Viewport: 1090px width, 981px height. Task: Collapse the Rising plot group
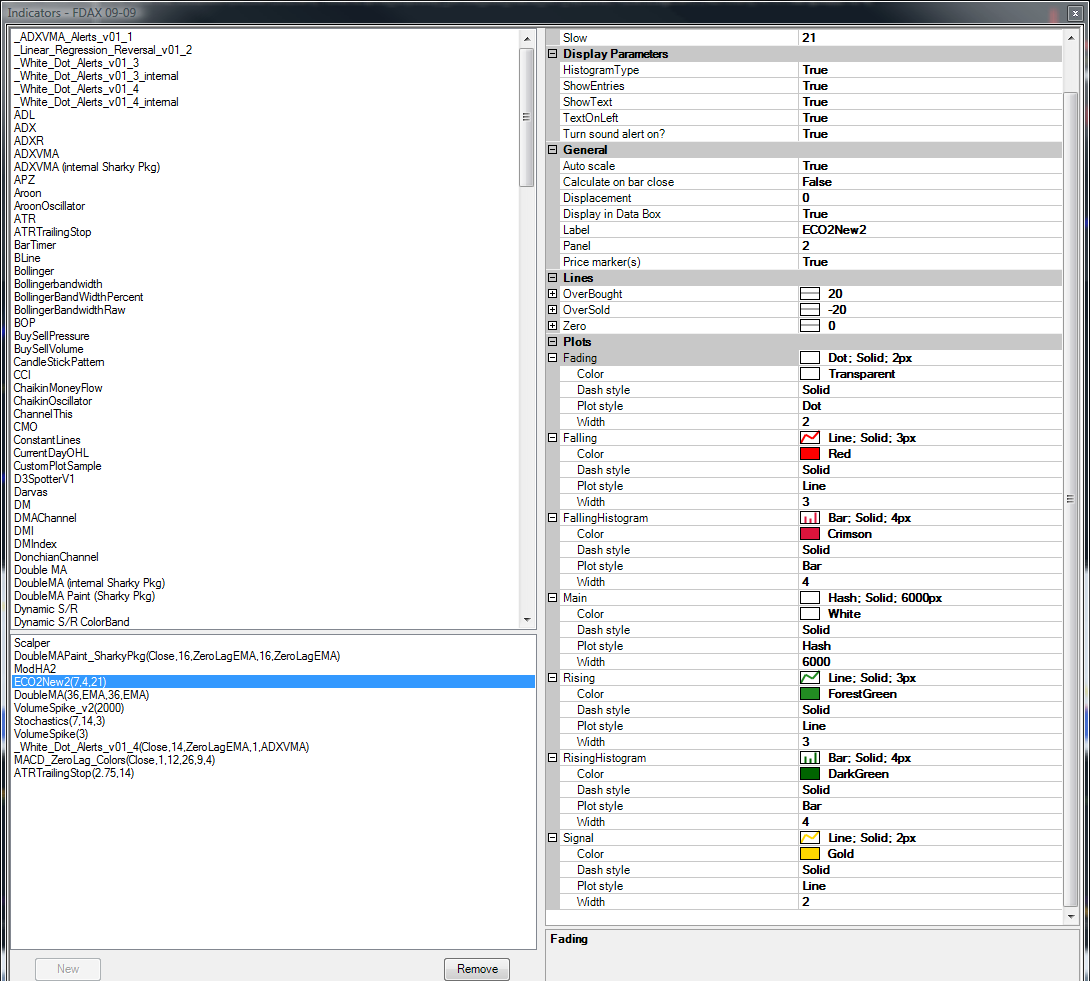click(553, 677)
